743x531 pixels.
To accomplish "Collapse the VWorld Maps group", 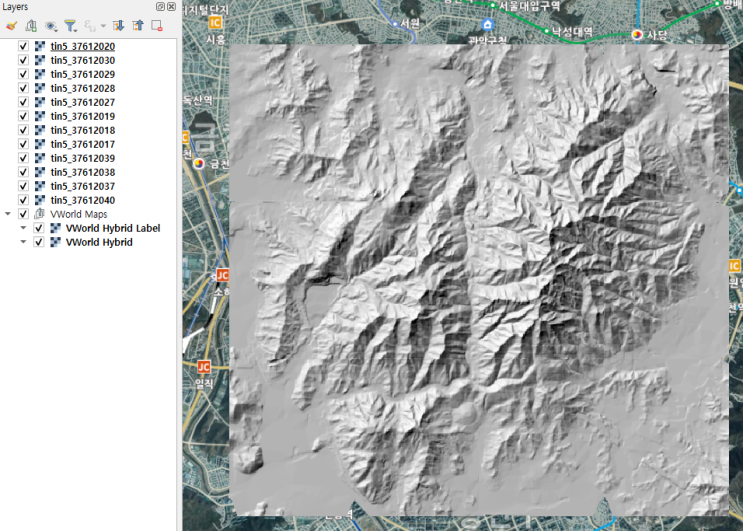I will [x=9, y=214].
